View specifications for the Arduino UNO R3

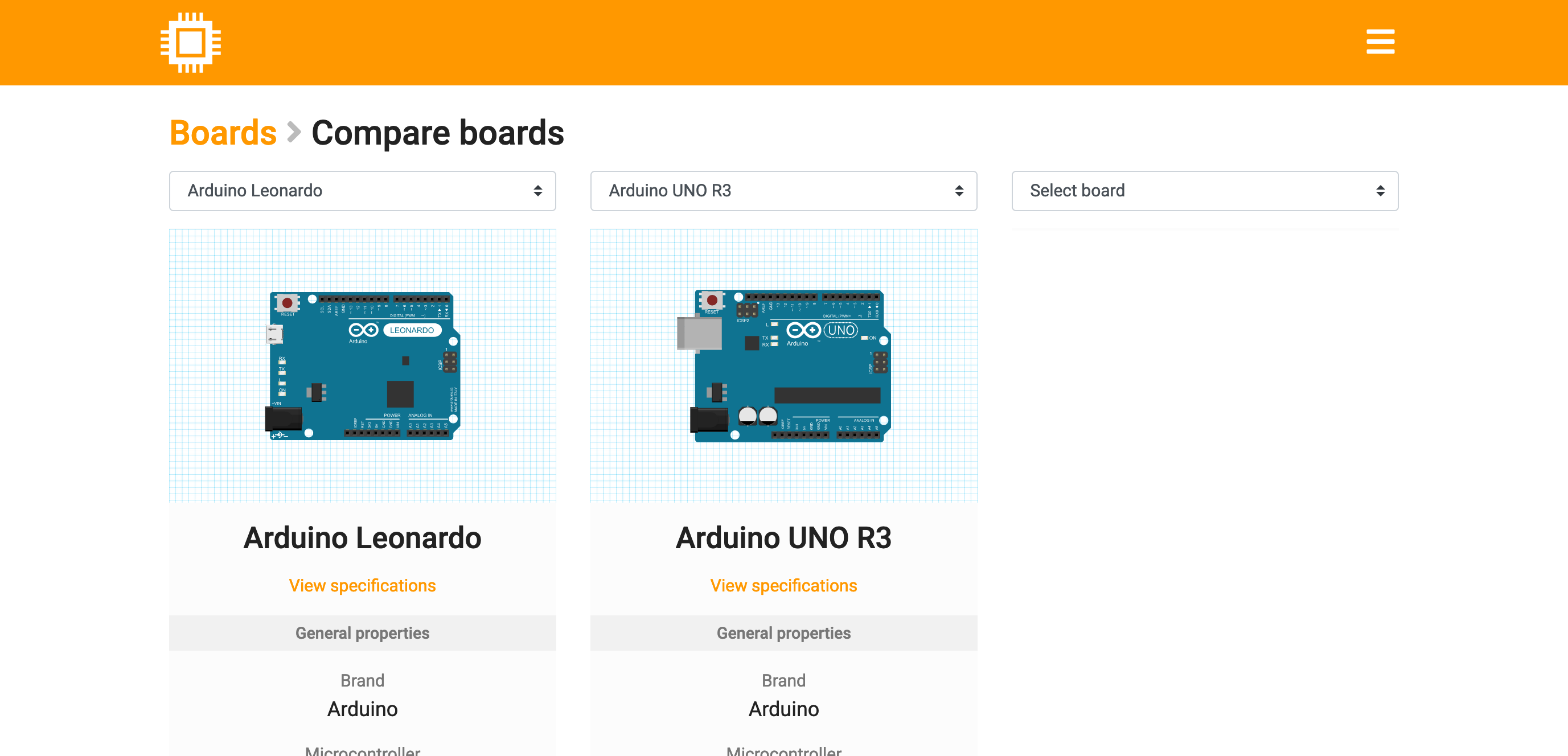pyautogui.click(x=783, y=585)
